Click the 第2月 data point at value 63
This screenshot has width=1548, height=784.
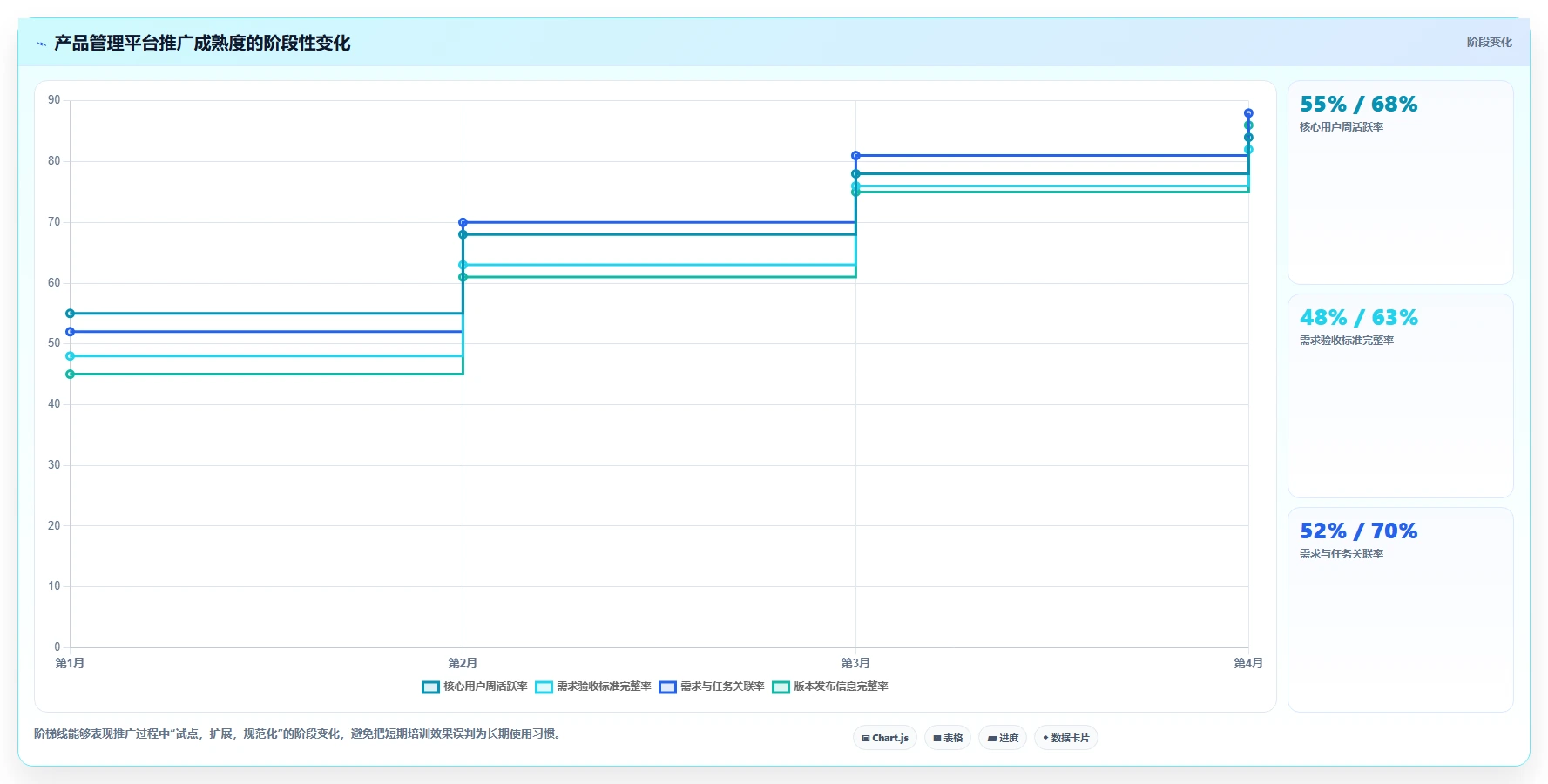[x=463, y=265]
